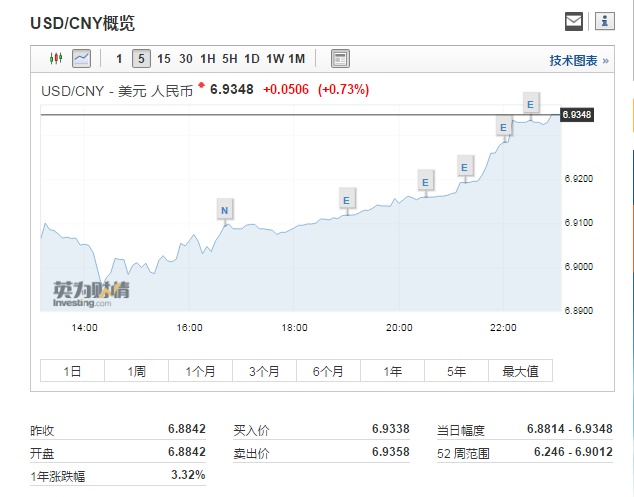Image resolution: width=634 pixels, height=497 pixels.
Task: Click the news/calendar layout icon in toolbar
Action: click(x=340, y=59)
